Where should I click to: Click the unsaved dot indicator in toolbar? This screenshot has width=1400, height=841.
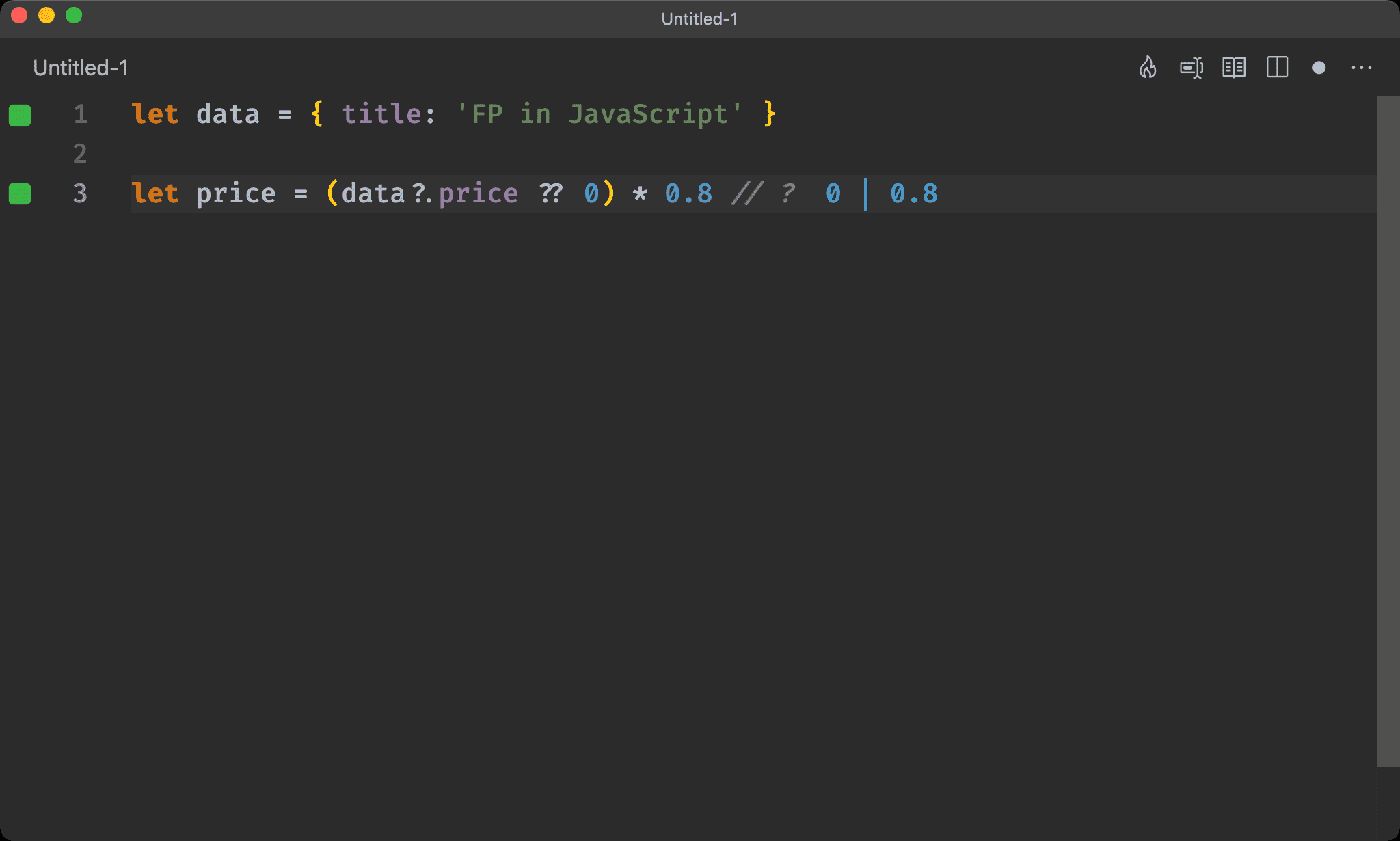[x=1319, y=68]
